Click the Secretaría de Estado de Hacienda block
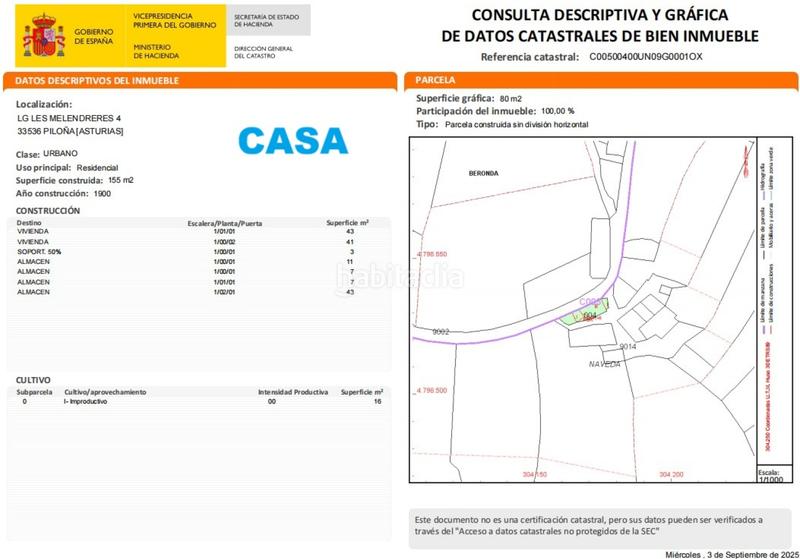Image resolution: width=800 pixels, height=559 pixels. pos(266,20)
